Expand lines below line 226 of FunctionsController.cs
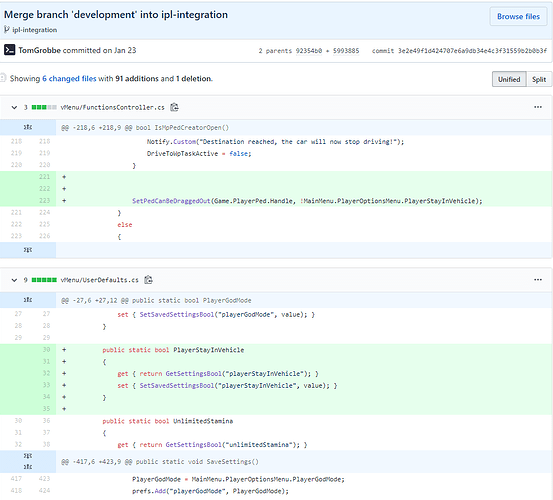The width and height of the screenshot is (553, 500). click(x=28, y=250)
